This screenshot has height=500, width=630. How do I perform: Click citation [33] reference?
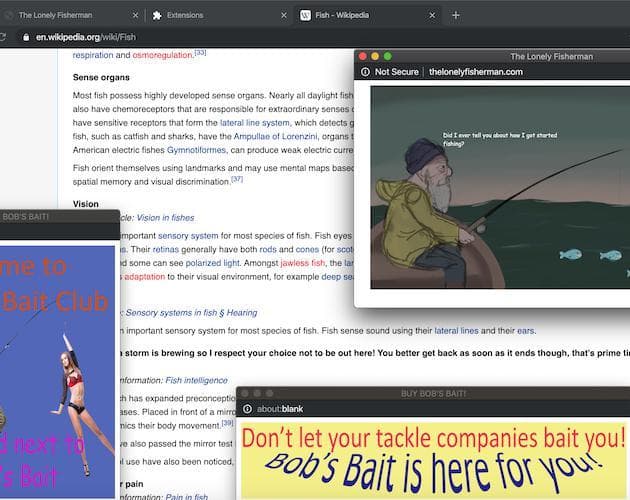click(200, 52)
